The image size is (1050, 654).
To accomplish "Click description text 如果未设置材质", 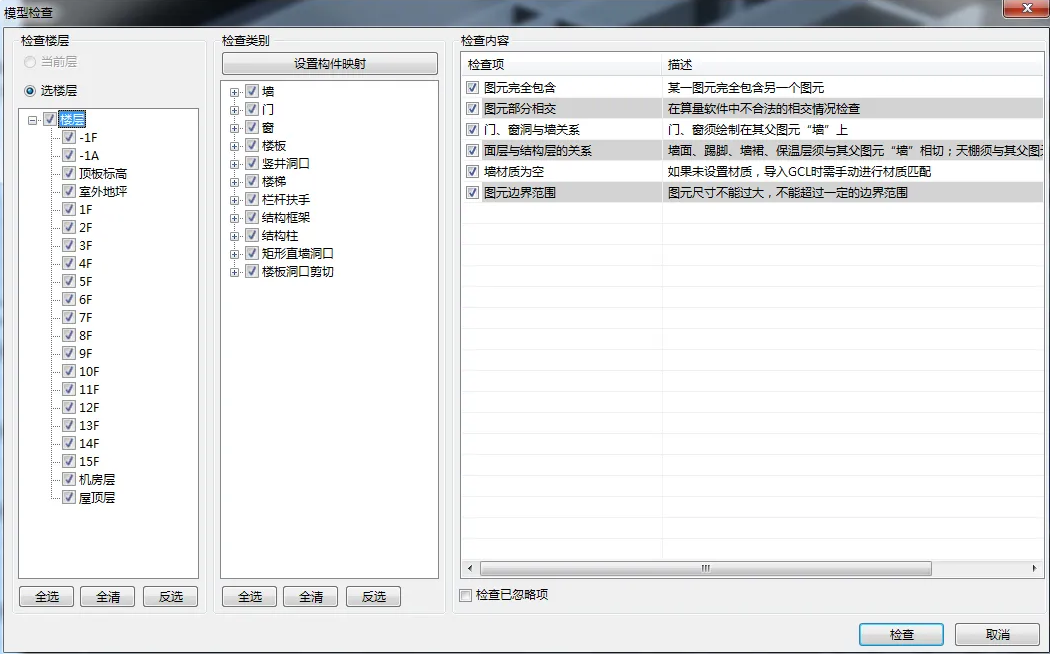I will pos(710,171).
